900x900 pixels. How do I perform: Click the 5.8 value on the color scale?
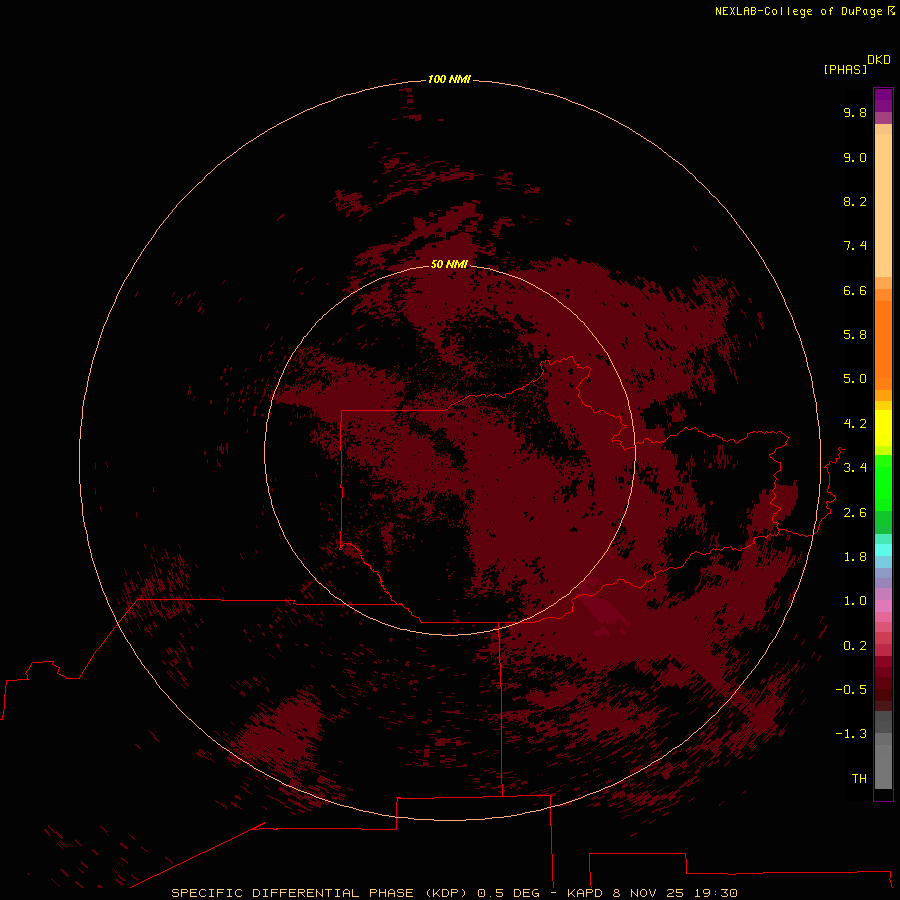[855, 335]
